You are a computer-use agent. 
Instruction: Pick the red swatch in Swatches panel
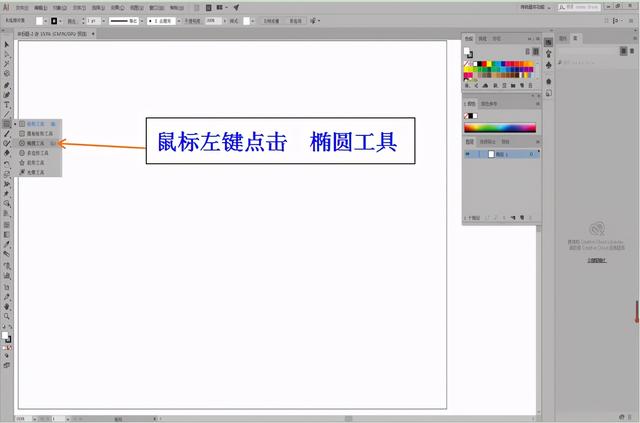click(484, 64)
